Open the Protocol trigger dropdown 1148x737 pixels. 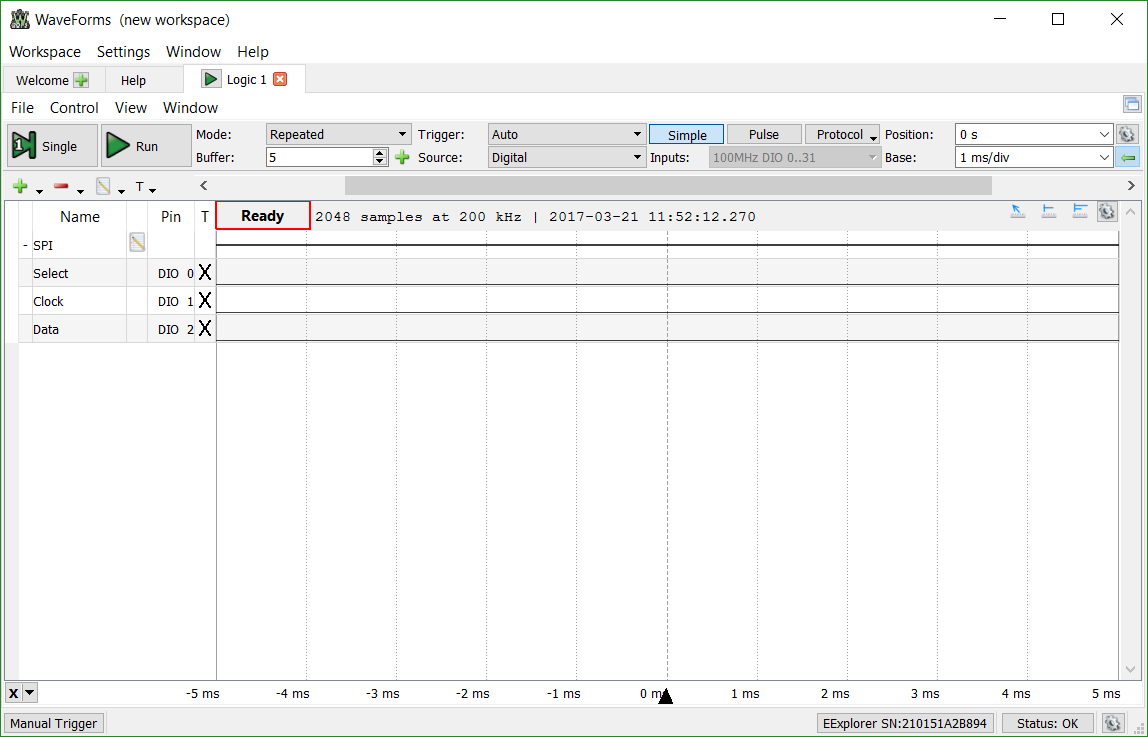pyautogui.click(x=842, y=135)
